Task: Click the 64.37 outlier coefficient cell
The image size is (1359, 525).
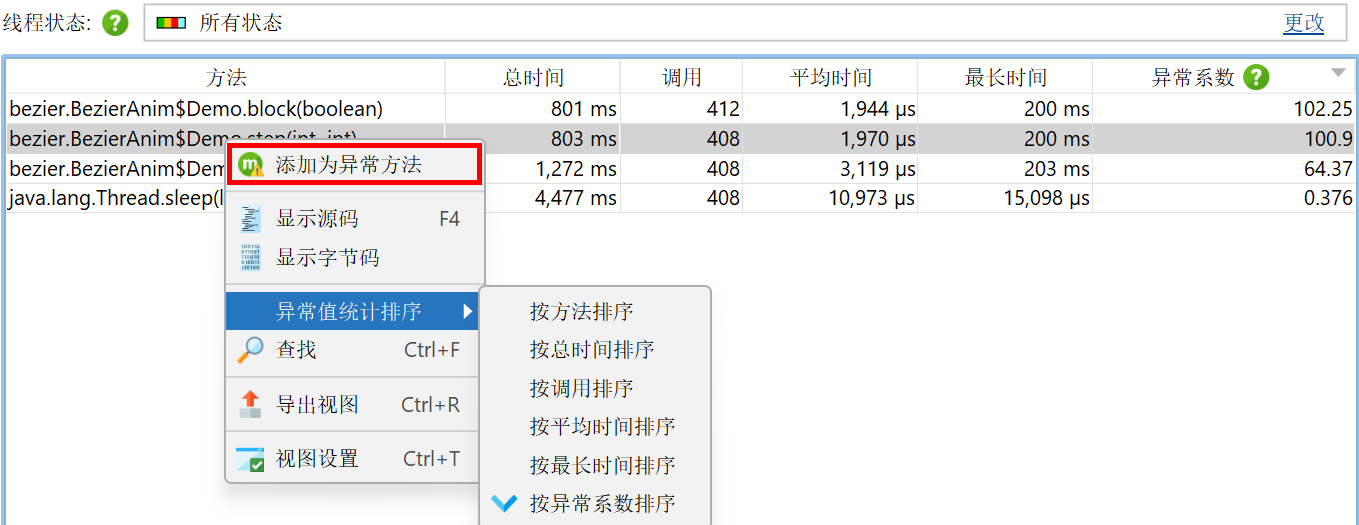Action: point(1224,169)
